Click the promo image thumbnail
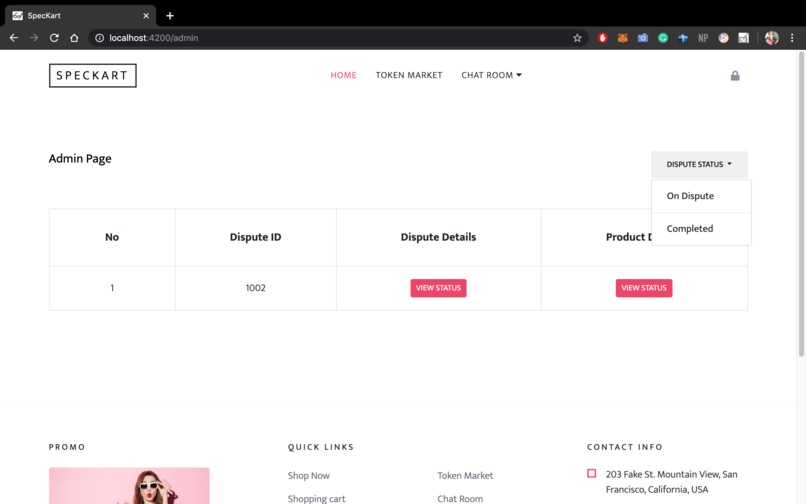Viewport: 806px width, 504px height. click(129, 486)
